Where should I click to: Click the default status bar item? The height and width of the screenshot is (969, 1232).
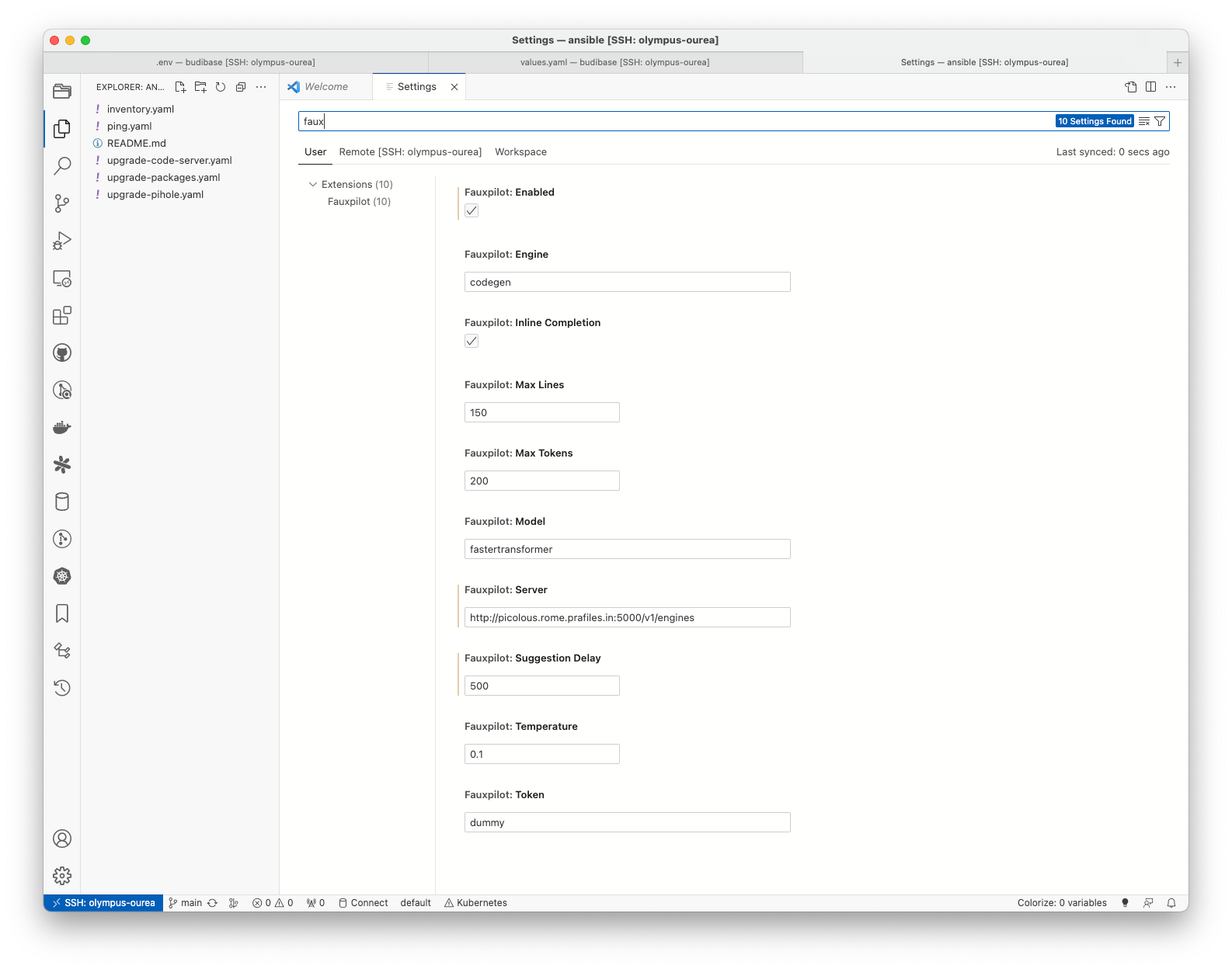click(416, 903)
